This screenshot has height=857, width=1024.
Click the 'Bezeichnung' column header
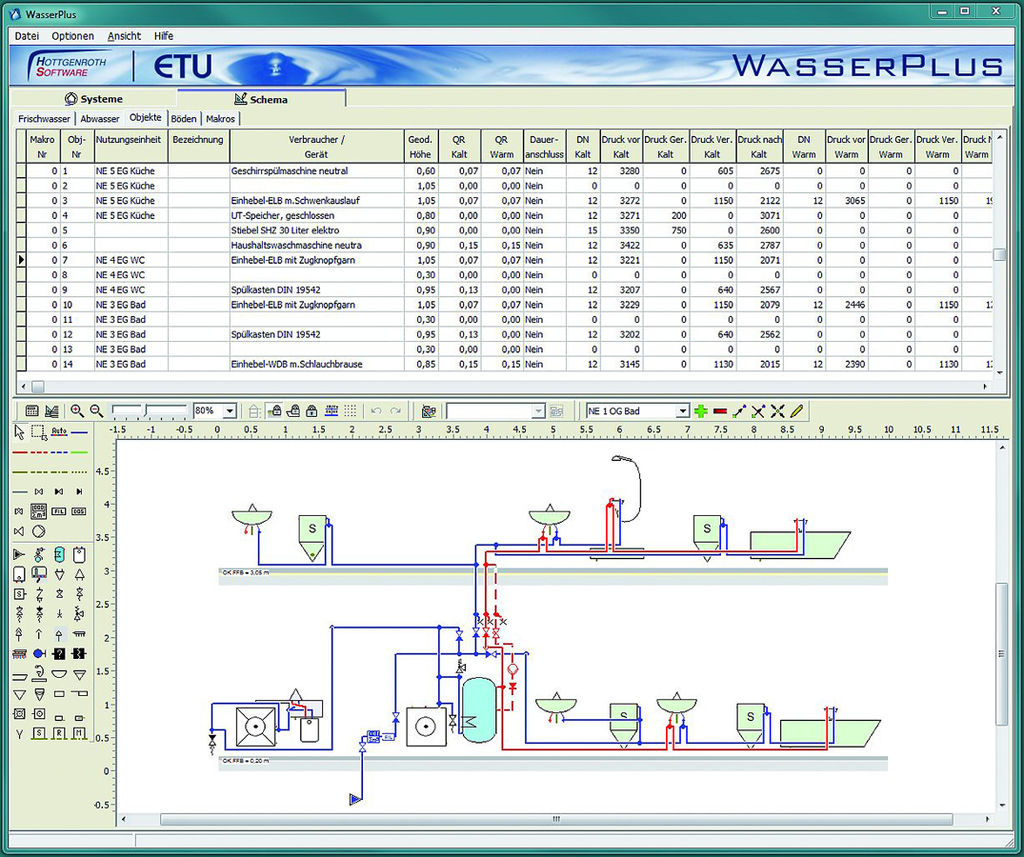(x=198, y=146)
